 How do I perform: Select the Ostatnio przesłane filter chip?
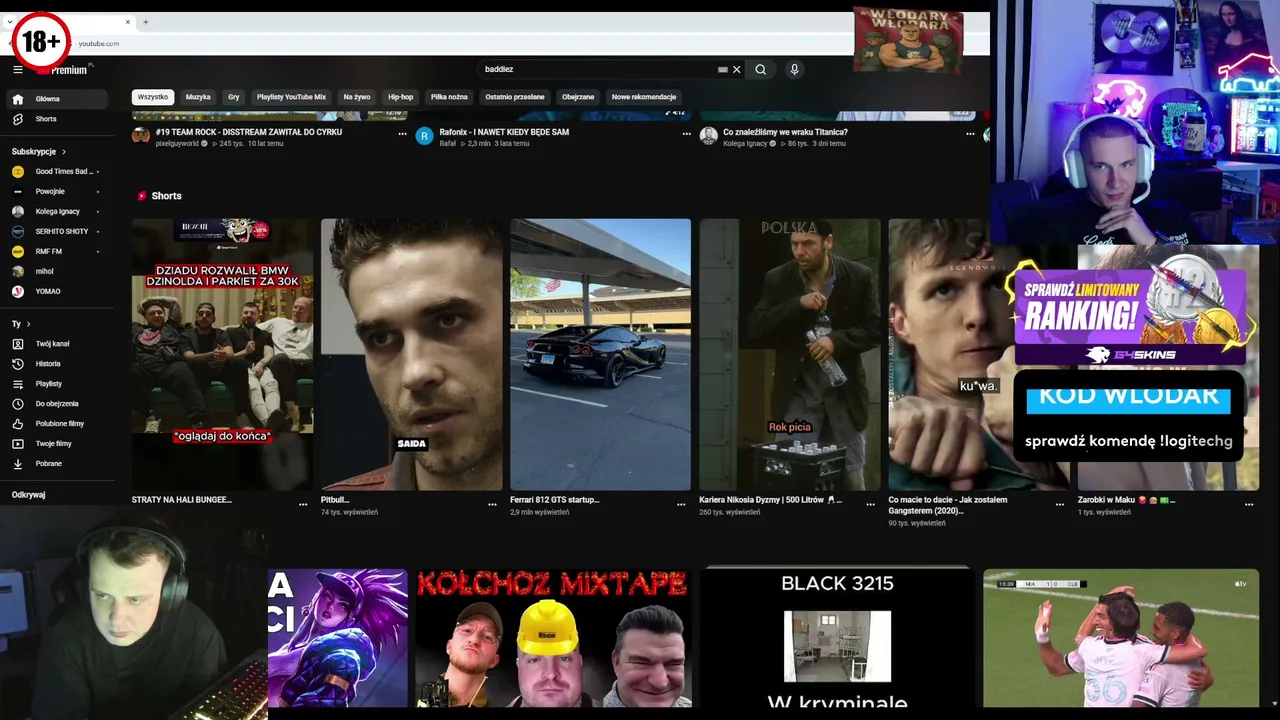pos(515,97)
